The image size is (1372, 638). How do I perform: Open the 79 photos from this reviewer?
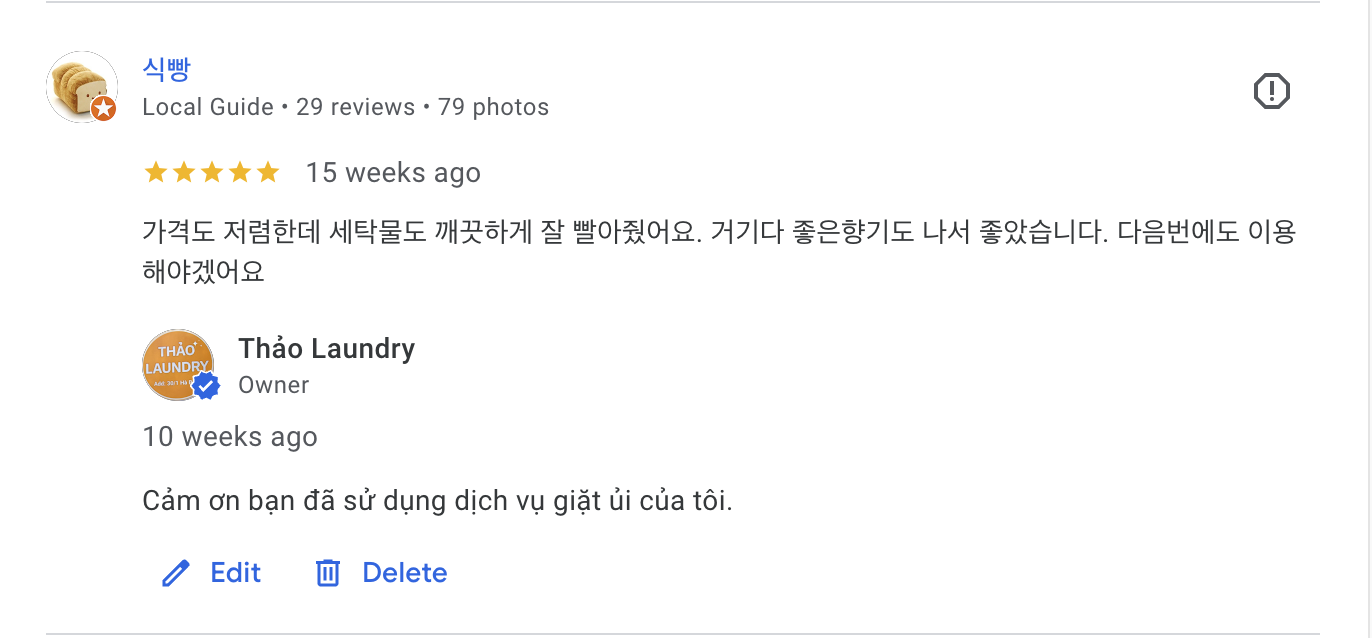pos(494,107)
